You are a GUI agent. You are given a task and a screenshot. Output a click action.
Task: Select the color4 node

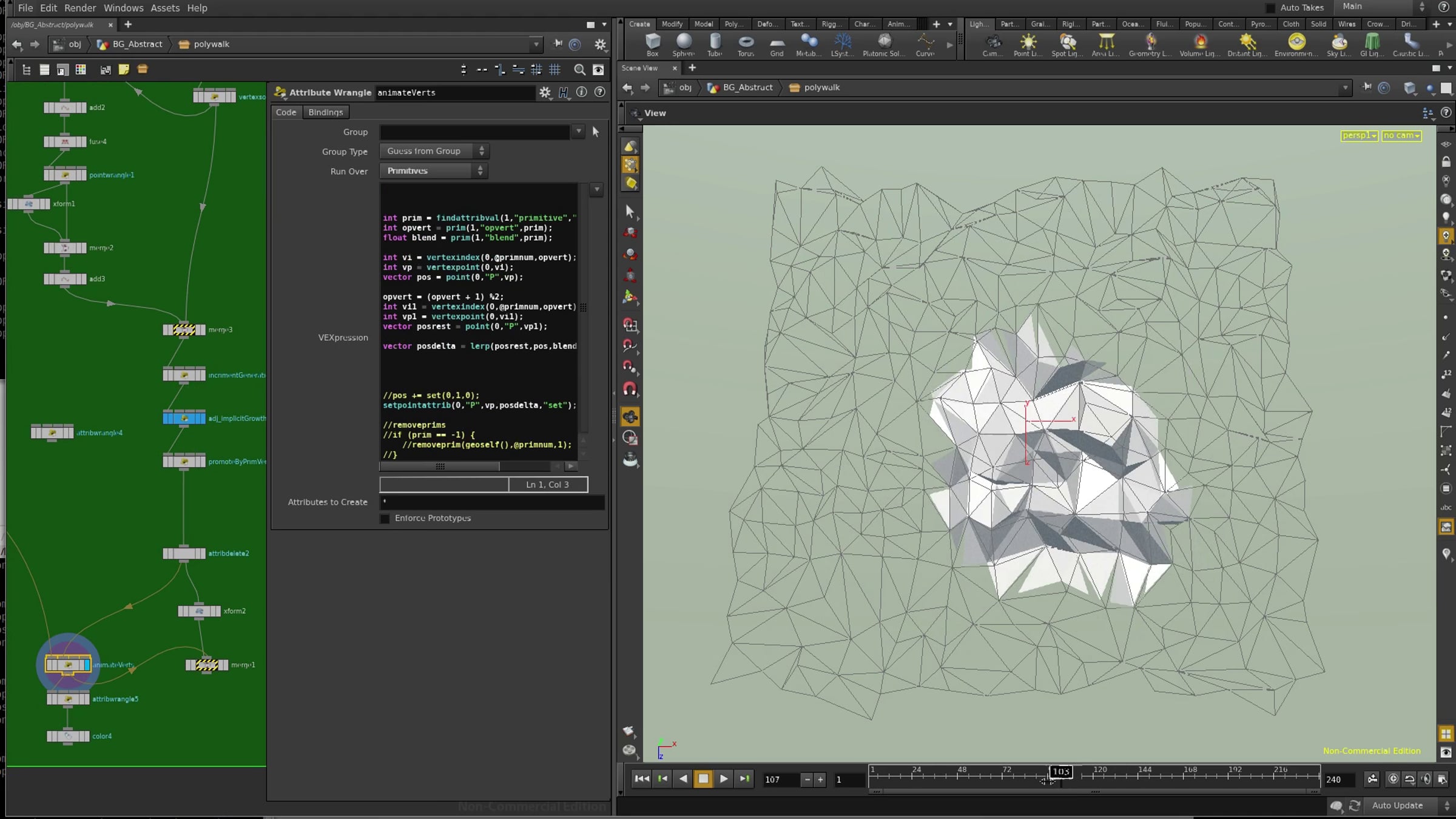click(x=68, y=736)
